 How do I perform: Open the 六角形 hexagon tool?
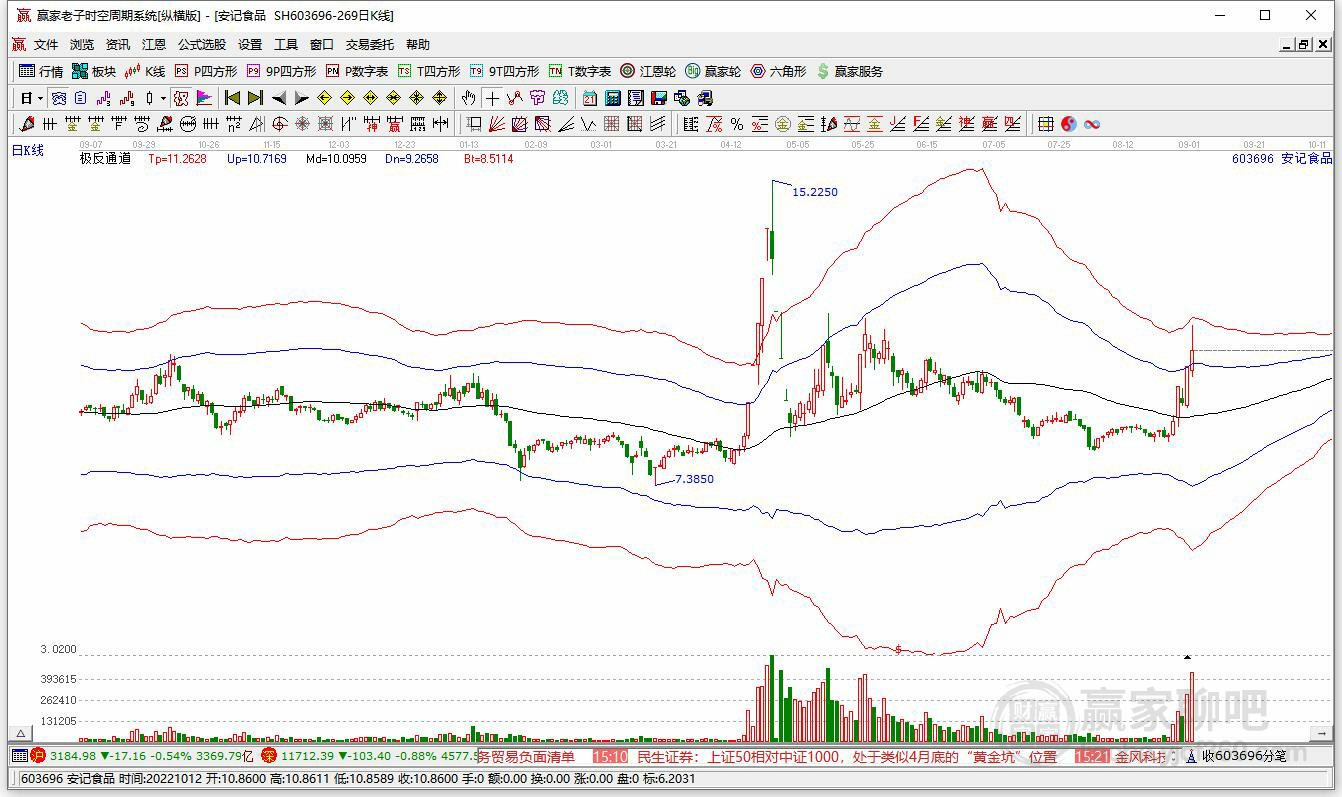pos(778,71)
